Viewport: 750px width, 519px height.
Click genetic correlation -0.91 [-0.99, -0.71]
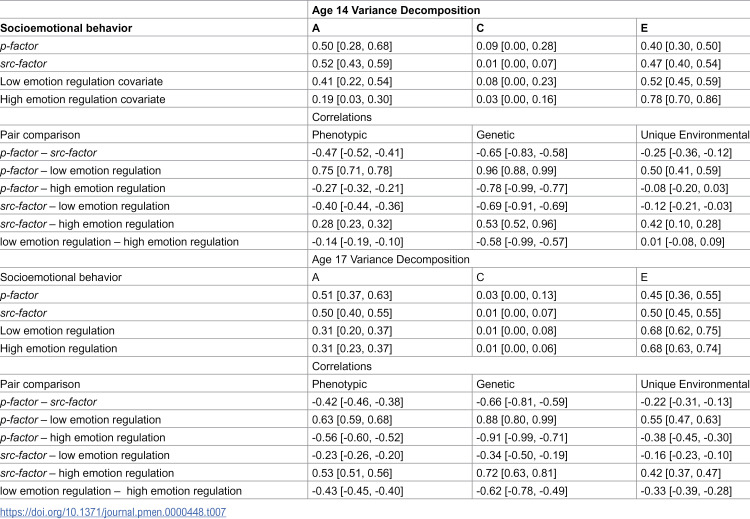[521, 437]
